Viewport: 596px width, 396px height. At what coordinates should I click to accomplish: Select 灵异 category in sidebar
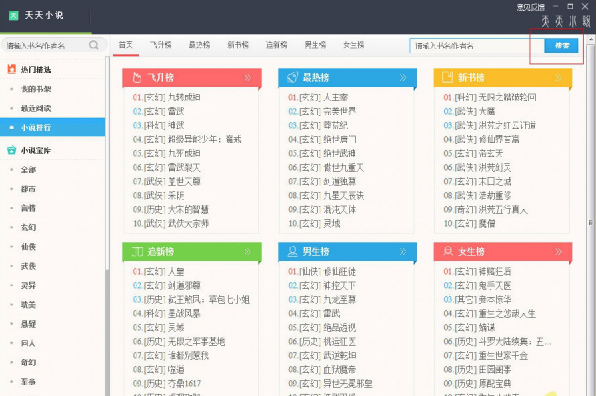[28, 285]
